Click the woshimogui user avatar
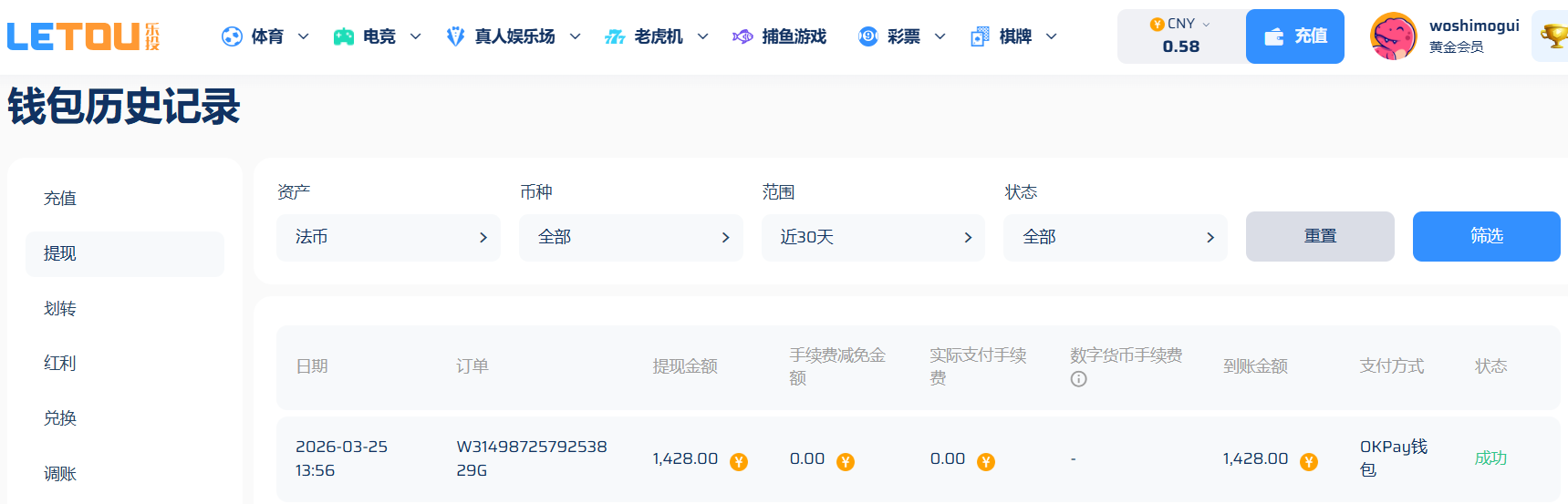The image size is (1568, 504). point(1393,36)
